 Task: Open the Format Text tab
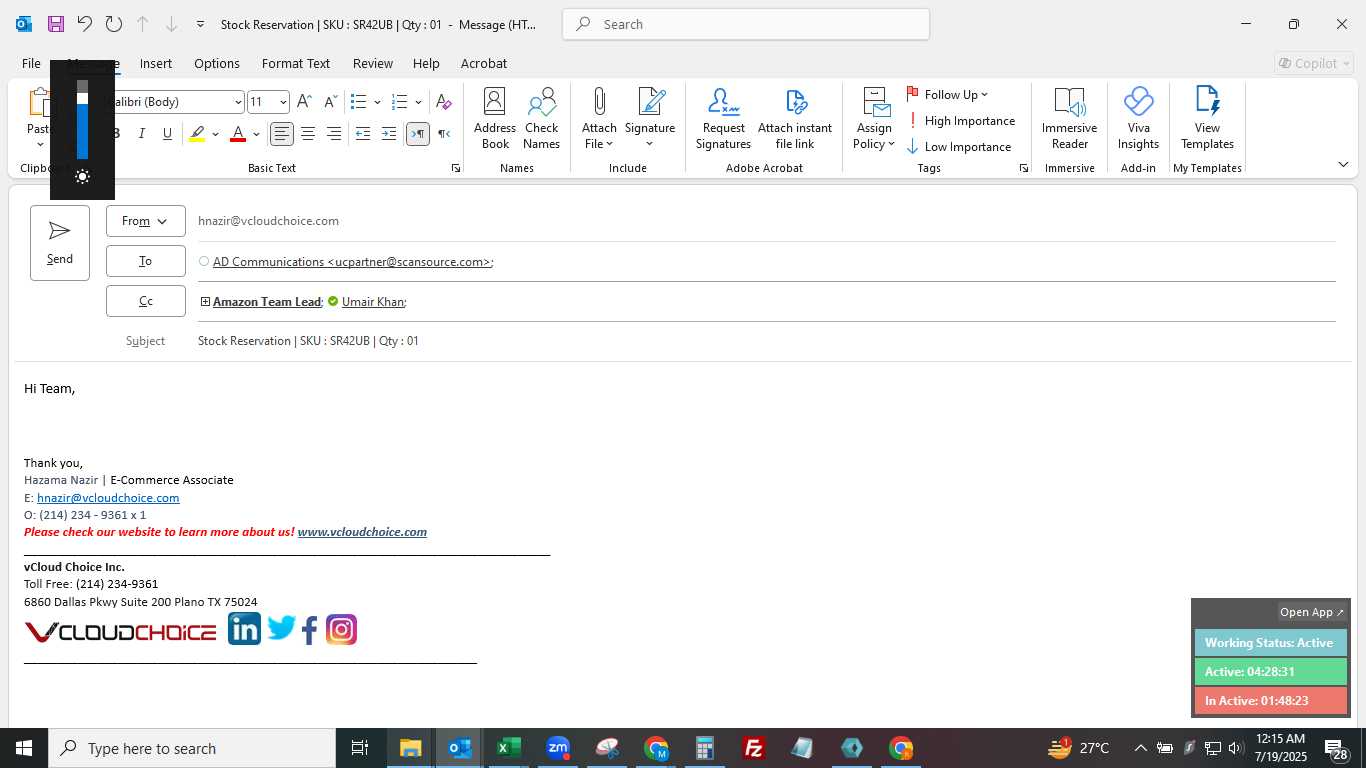pyautogui.click(x=296, y=63)
